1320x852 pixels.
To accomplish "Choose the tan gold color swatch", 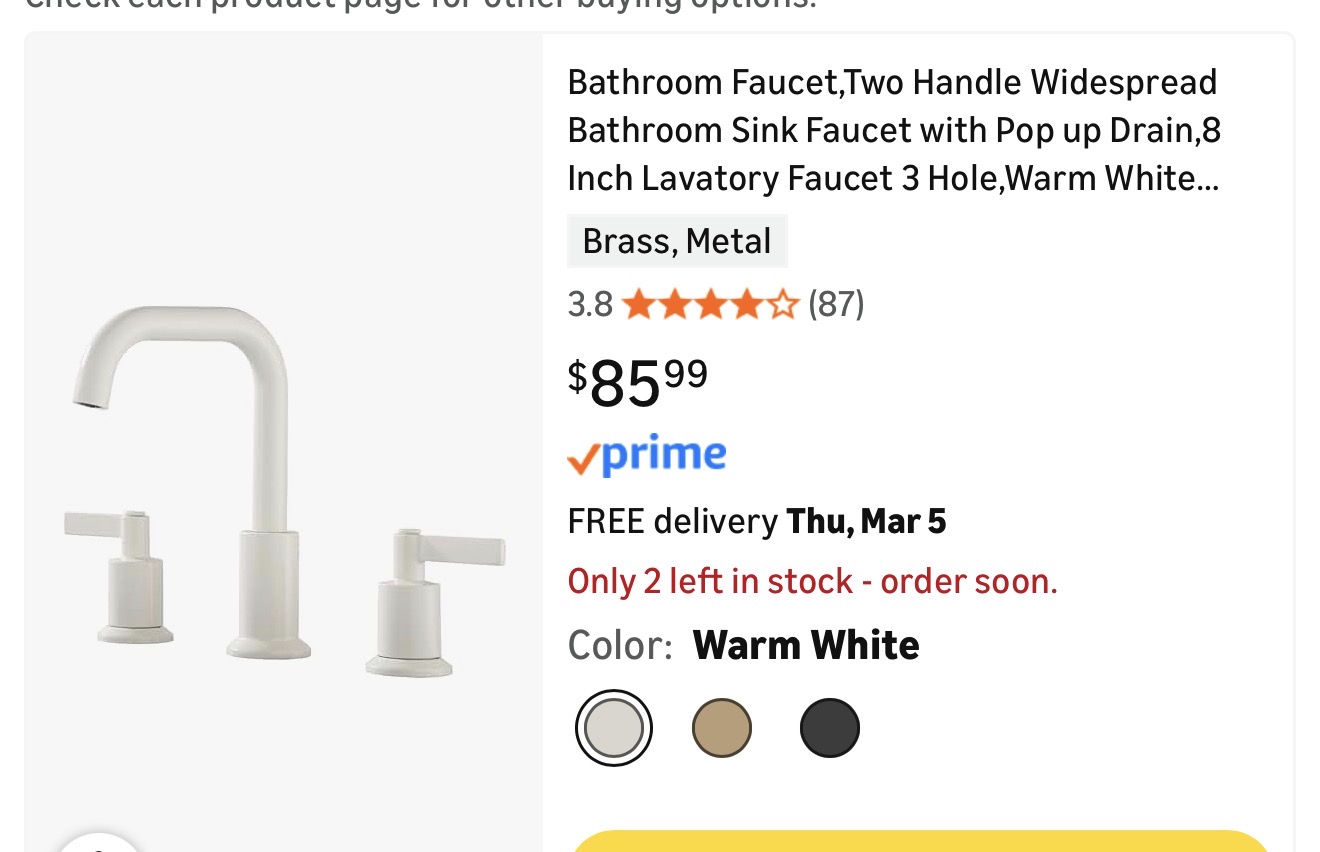I will (x=721, y=727).
